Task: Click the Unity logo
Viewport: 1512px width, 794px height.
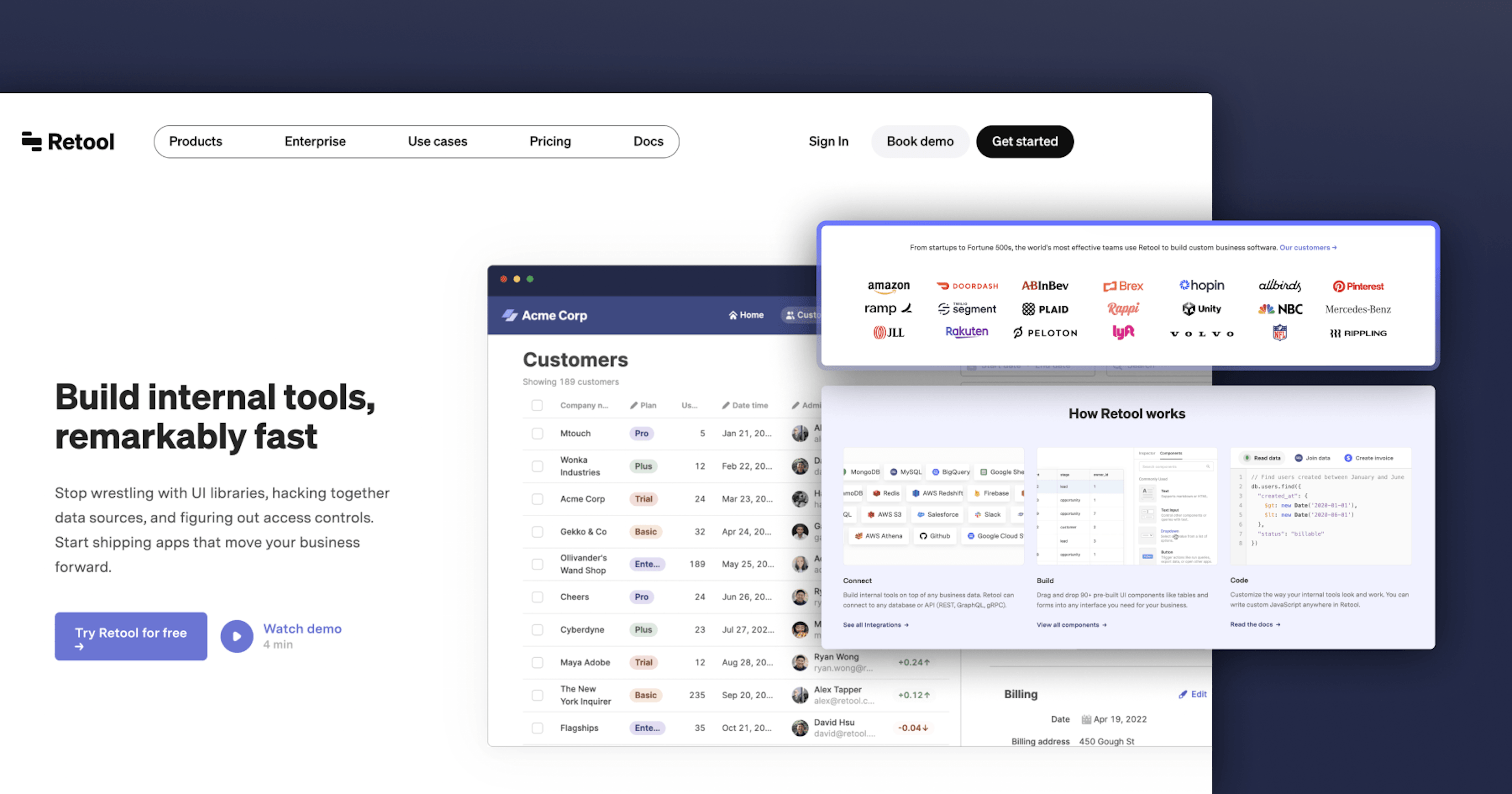Action: point(1201,308)
